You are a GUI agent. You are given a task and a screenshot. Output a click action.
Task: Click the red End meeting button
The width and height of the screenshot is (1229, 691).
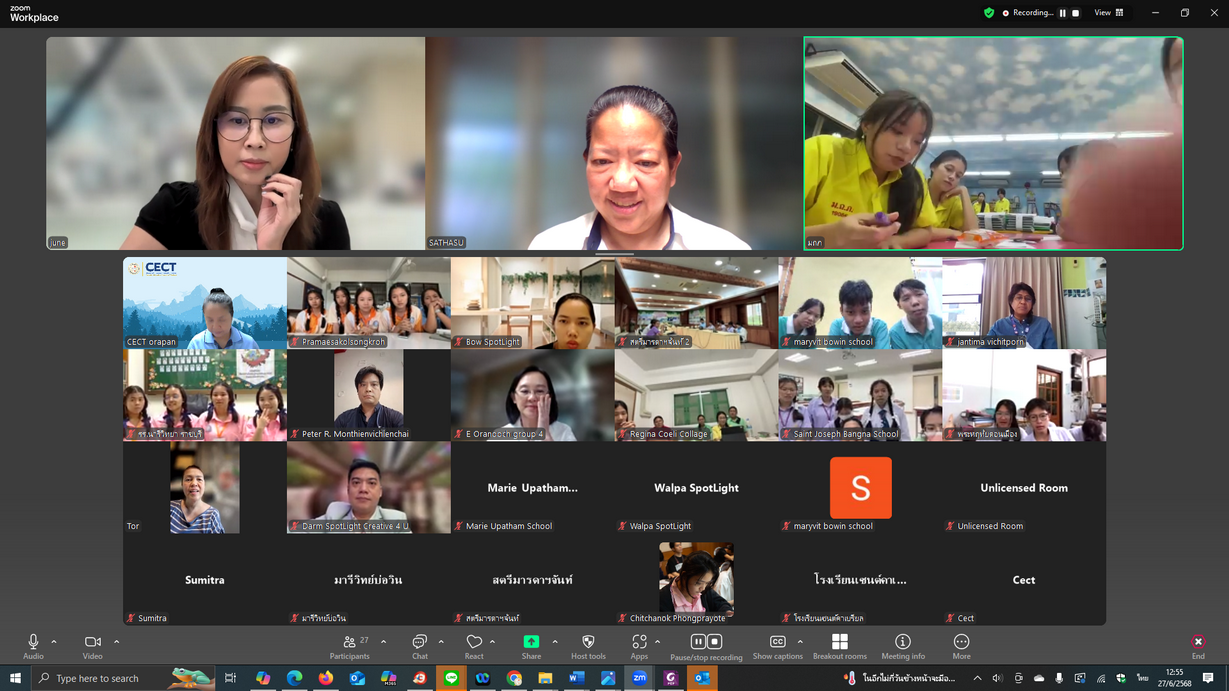click(x=1197, y=643)
